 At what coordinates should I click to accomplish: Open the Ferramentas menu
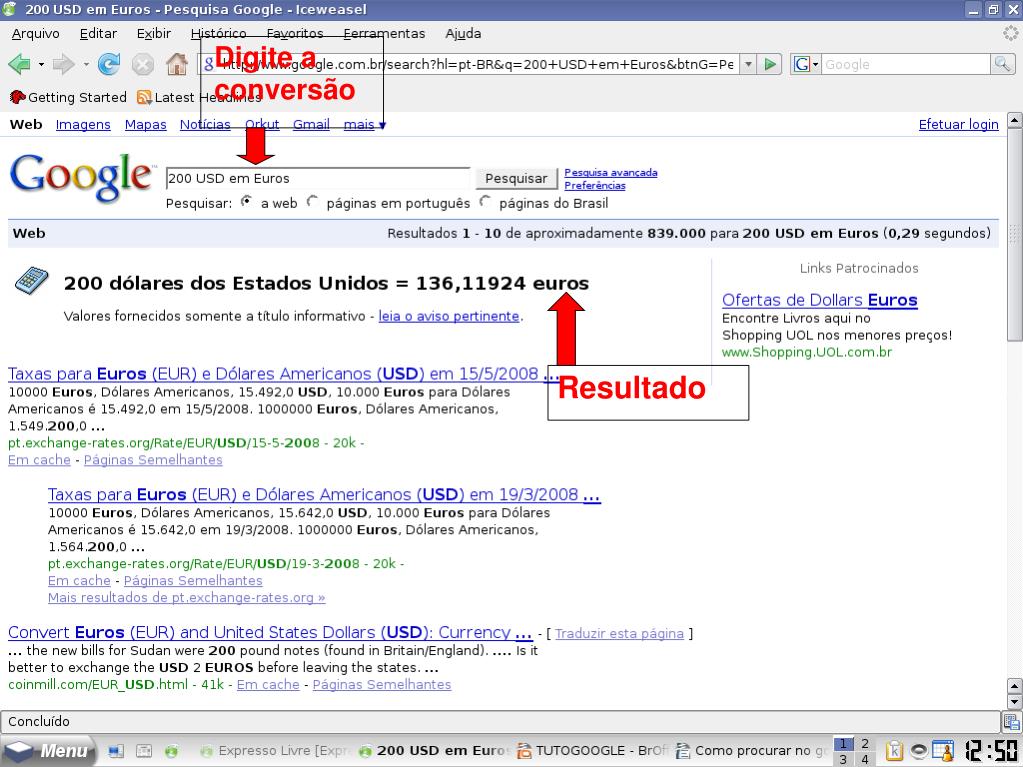(384, 33)
